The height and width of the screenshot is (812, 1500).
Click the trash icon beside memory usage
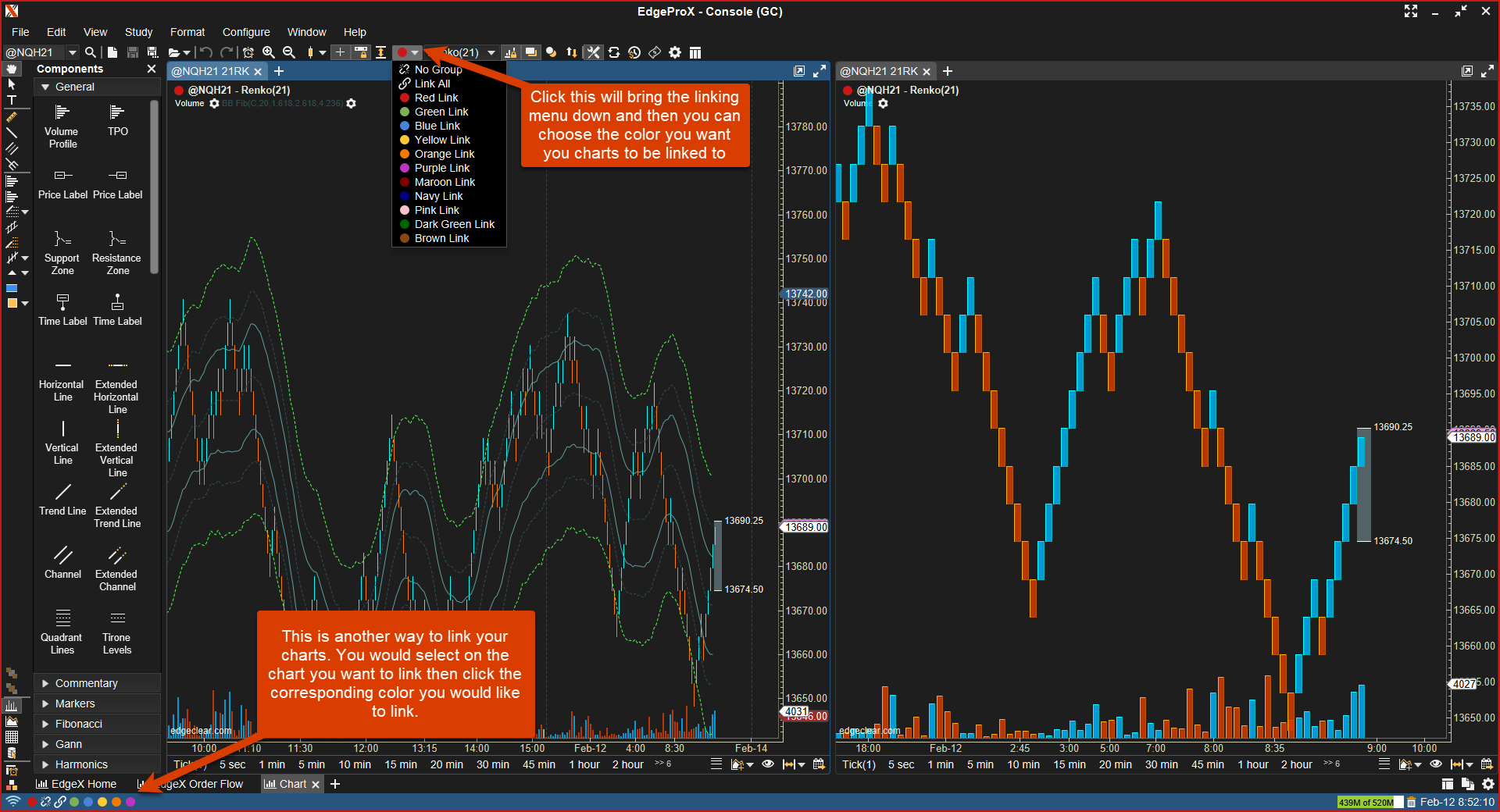pyautogui.click(x=1412, y=802)
